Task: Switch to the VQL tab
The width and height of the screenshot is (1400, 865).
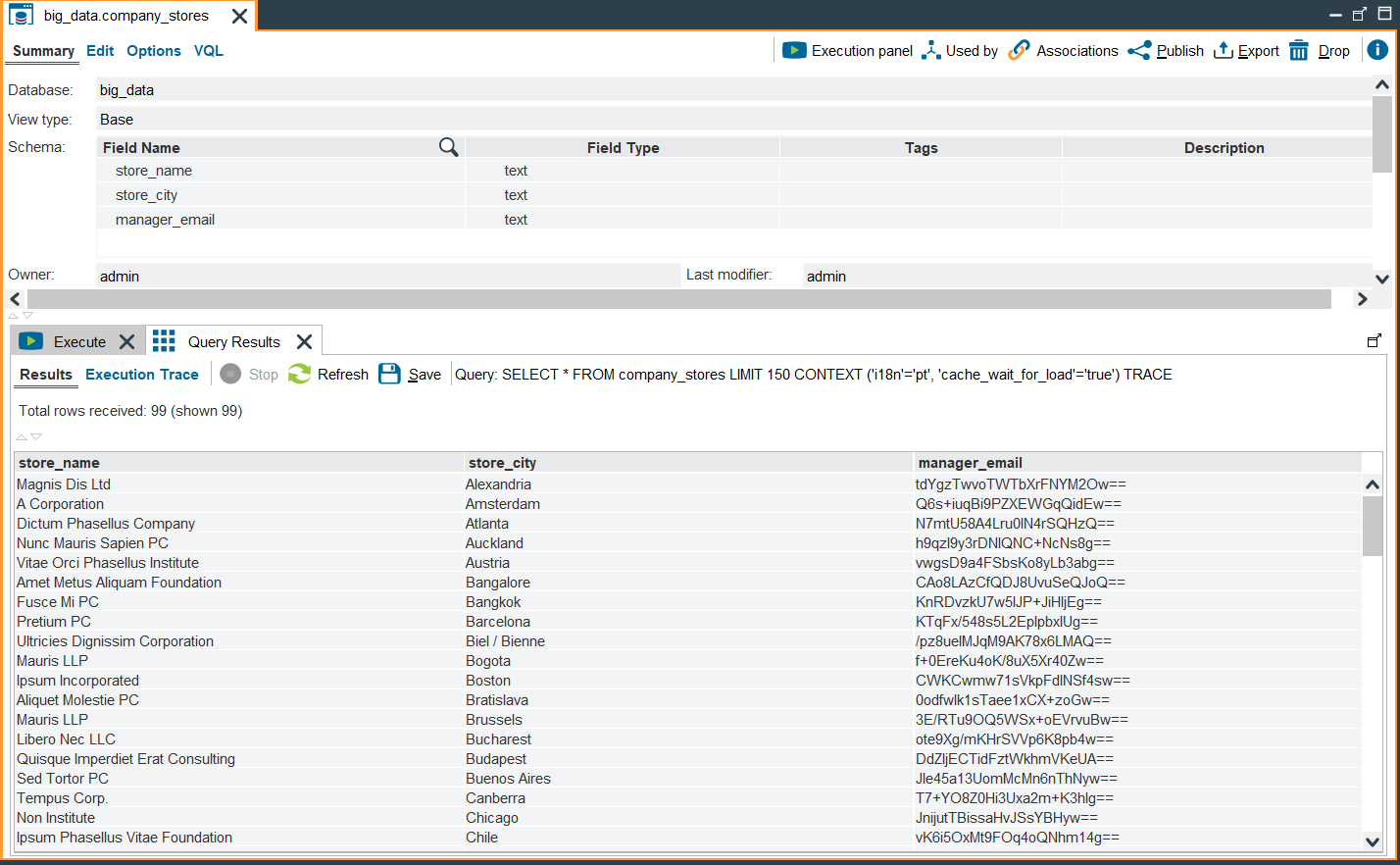Action: click(x=209, y=51)
